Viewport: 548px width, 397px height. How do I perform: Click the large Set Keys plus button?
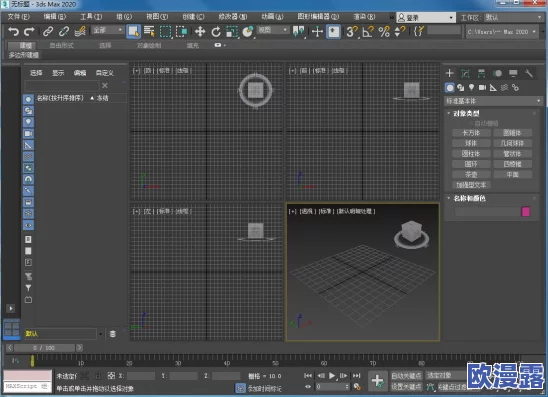(x=377, y=381)
